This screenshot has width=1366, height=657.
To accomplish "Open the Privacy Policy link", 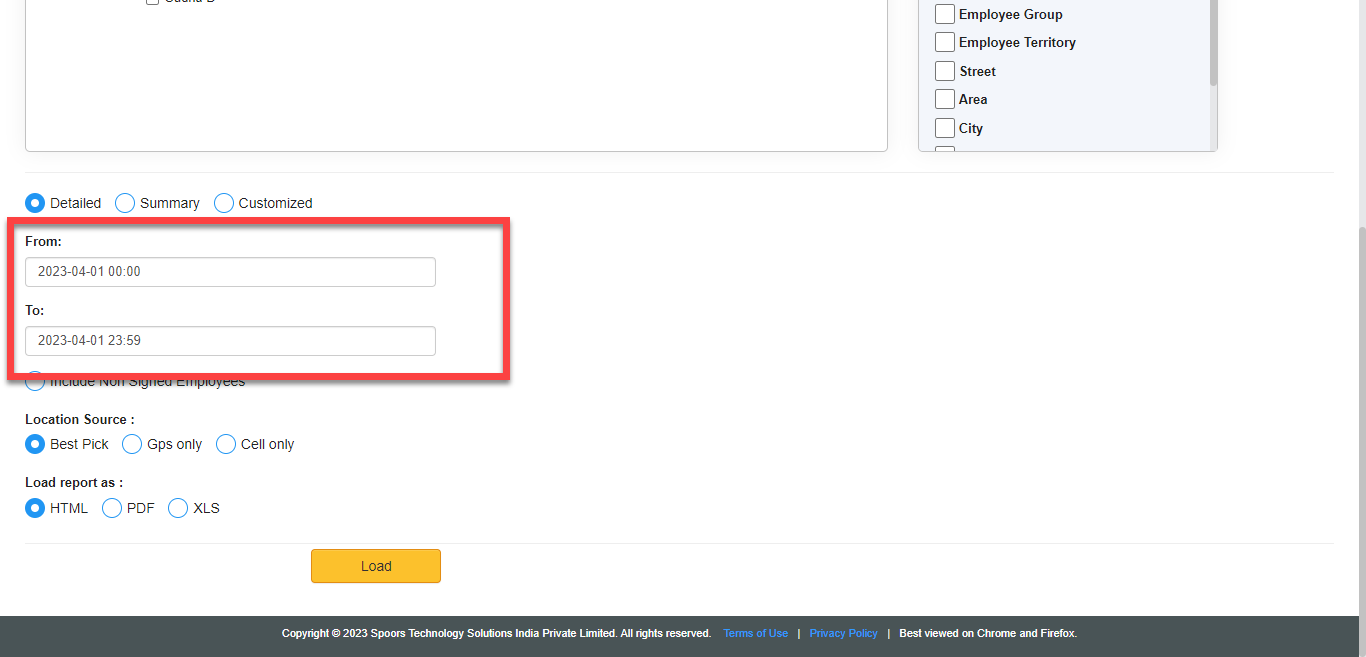I will 843,633.
